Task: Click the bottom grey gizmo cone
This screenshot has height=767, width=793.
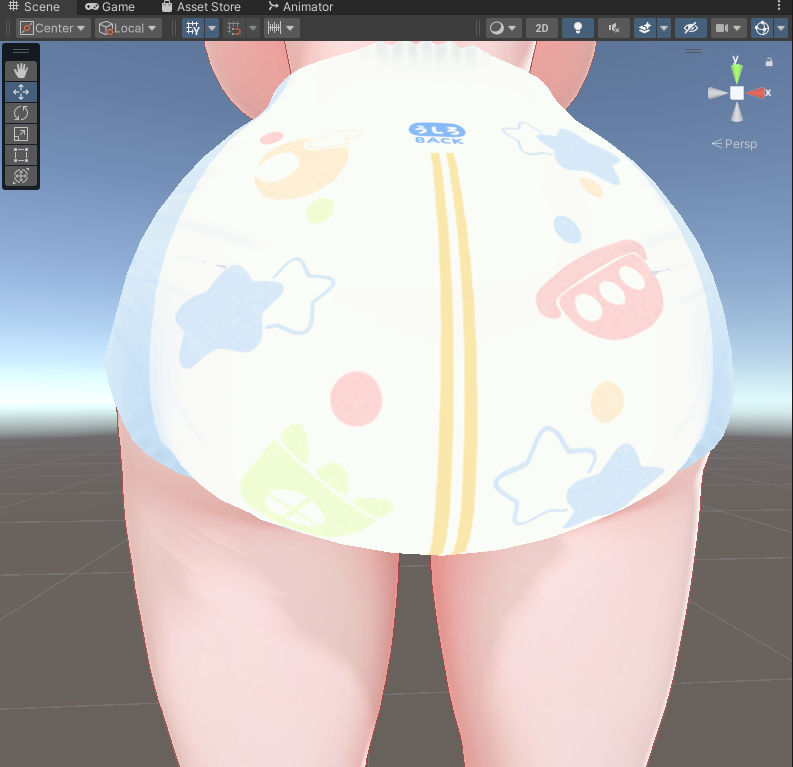Action: click(737, 112)
